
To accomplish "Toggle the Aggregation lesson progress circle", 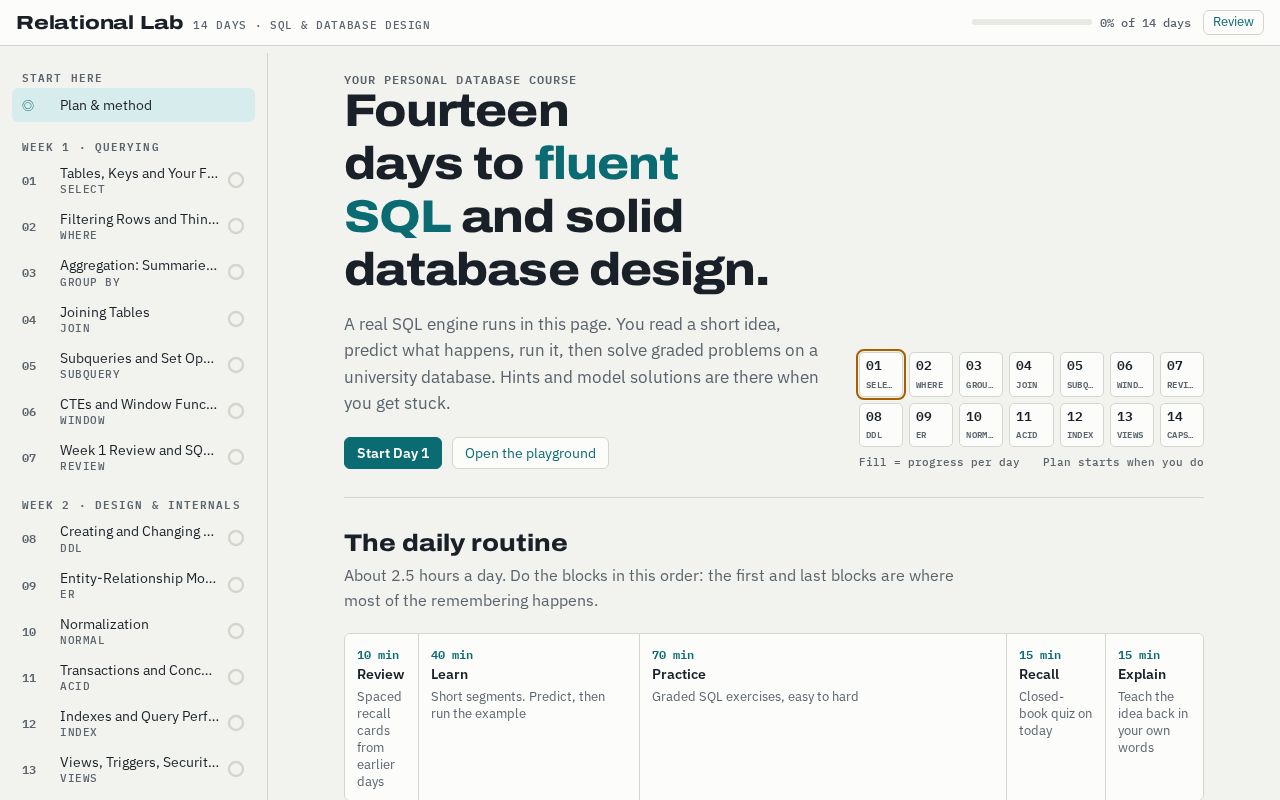I will click(236, 272).
